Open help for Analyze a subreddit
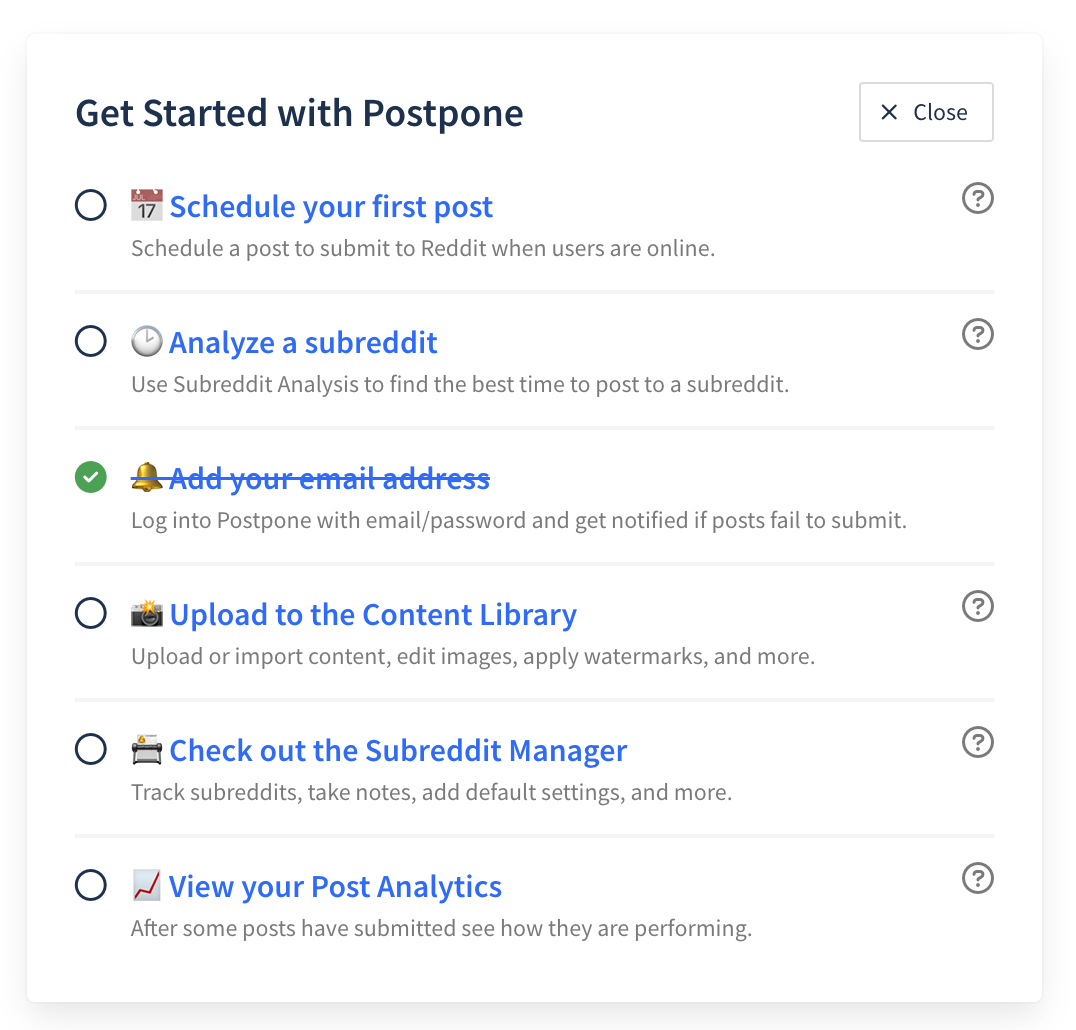Image resolution: width=1076 pixels, height=1030 pixels. tap(978, 334)
